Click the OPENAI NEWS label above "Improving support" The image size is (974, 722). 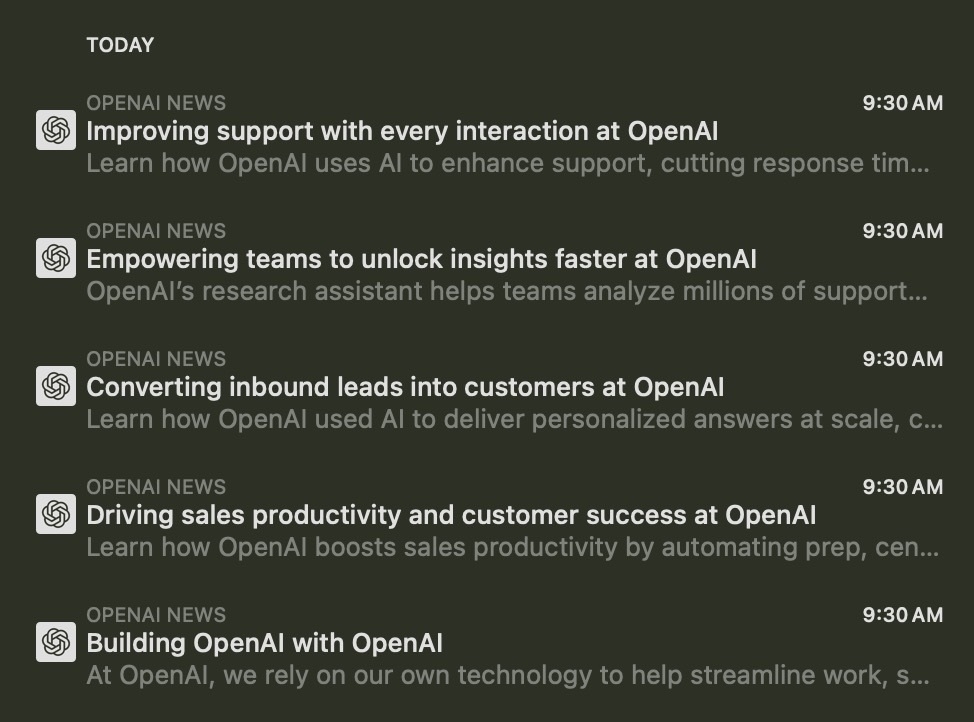[x=156, y=103]
